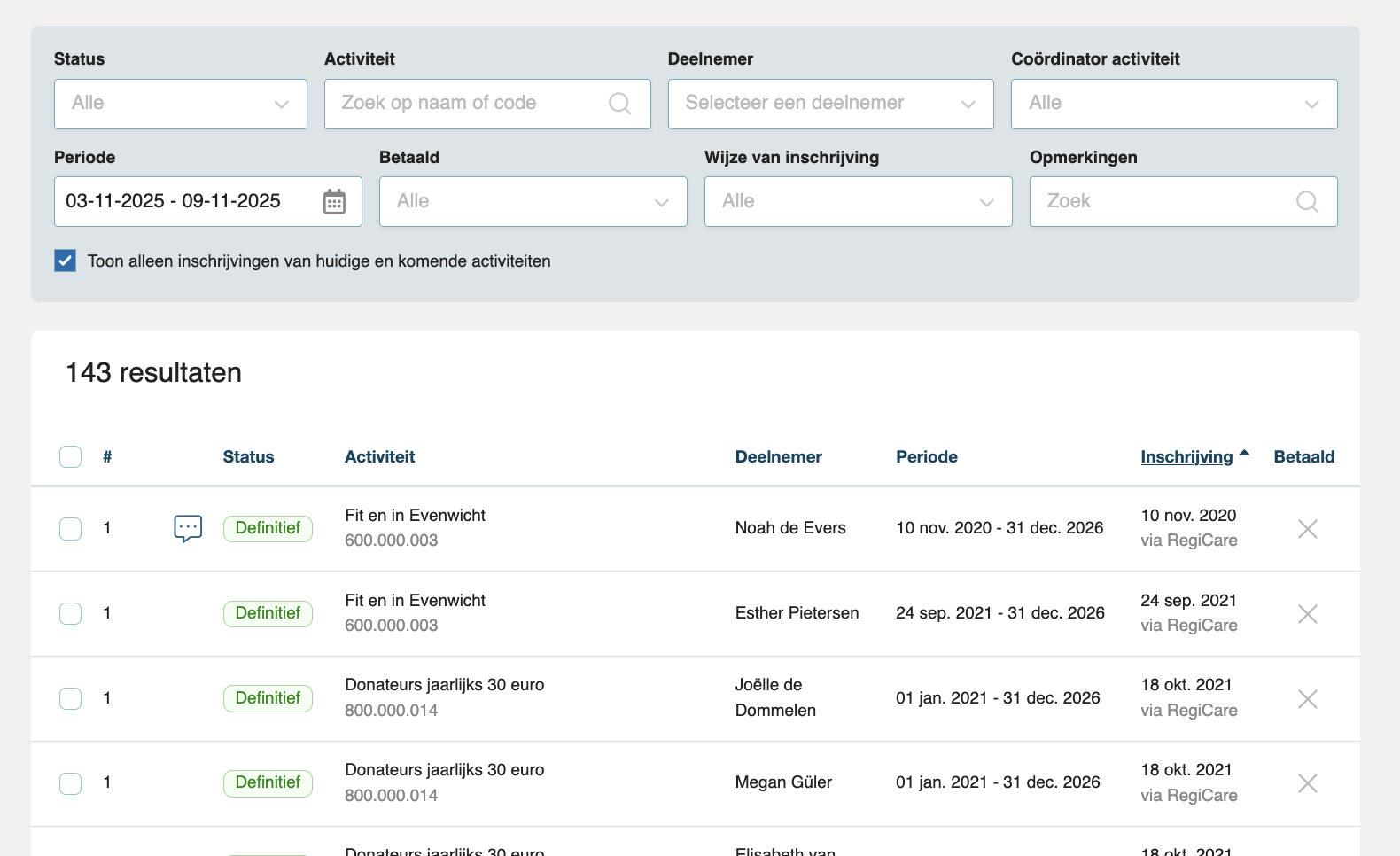The width and height of the screenshot is (1400, 856).
Task: Click the Definitief badge on Joëlle de Dommelen row
Action: [268, 698]
